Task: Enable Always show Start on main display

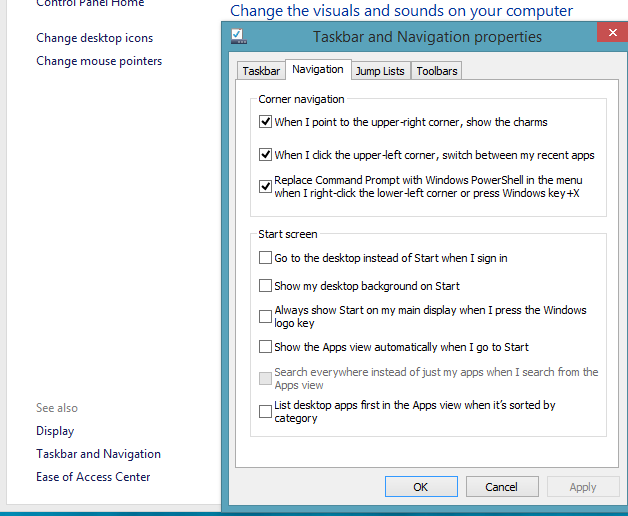Action: pyautogui.click(x=266, y=317)
